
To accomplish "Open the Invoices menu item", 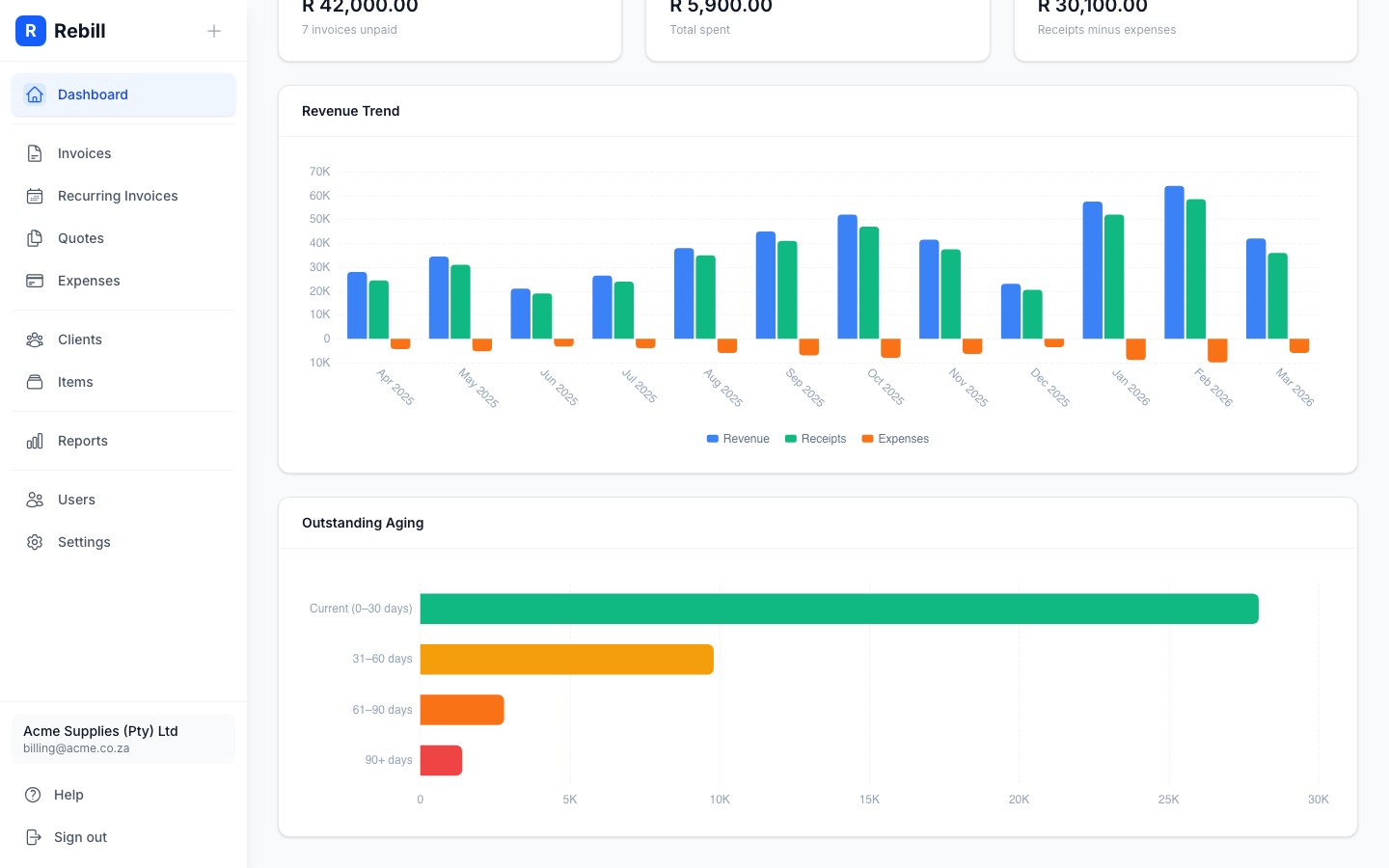I will pyautogui.click(x=84, y=153).
